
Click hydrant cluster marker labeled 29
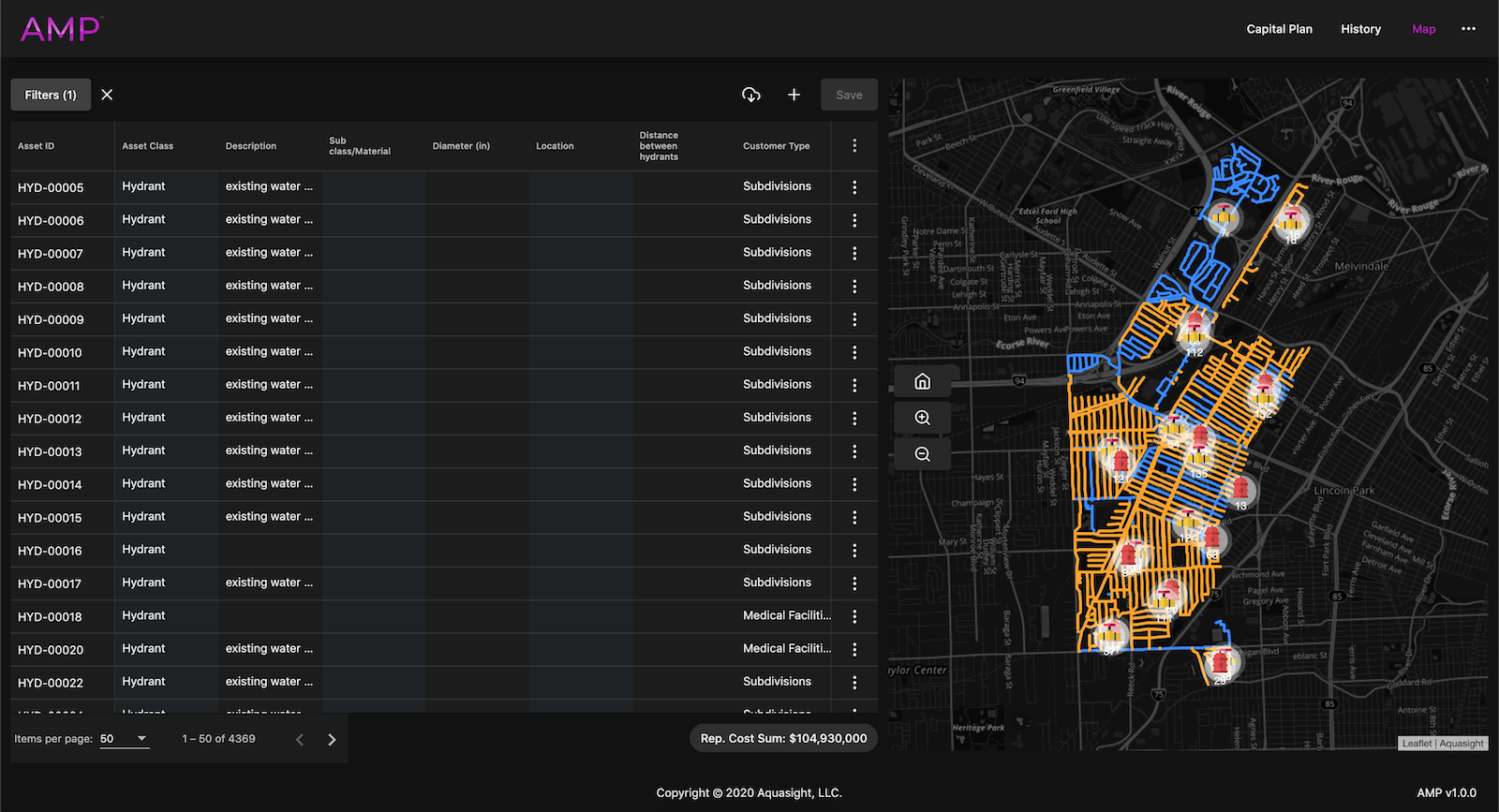coord(1221,664)
